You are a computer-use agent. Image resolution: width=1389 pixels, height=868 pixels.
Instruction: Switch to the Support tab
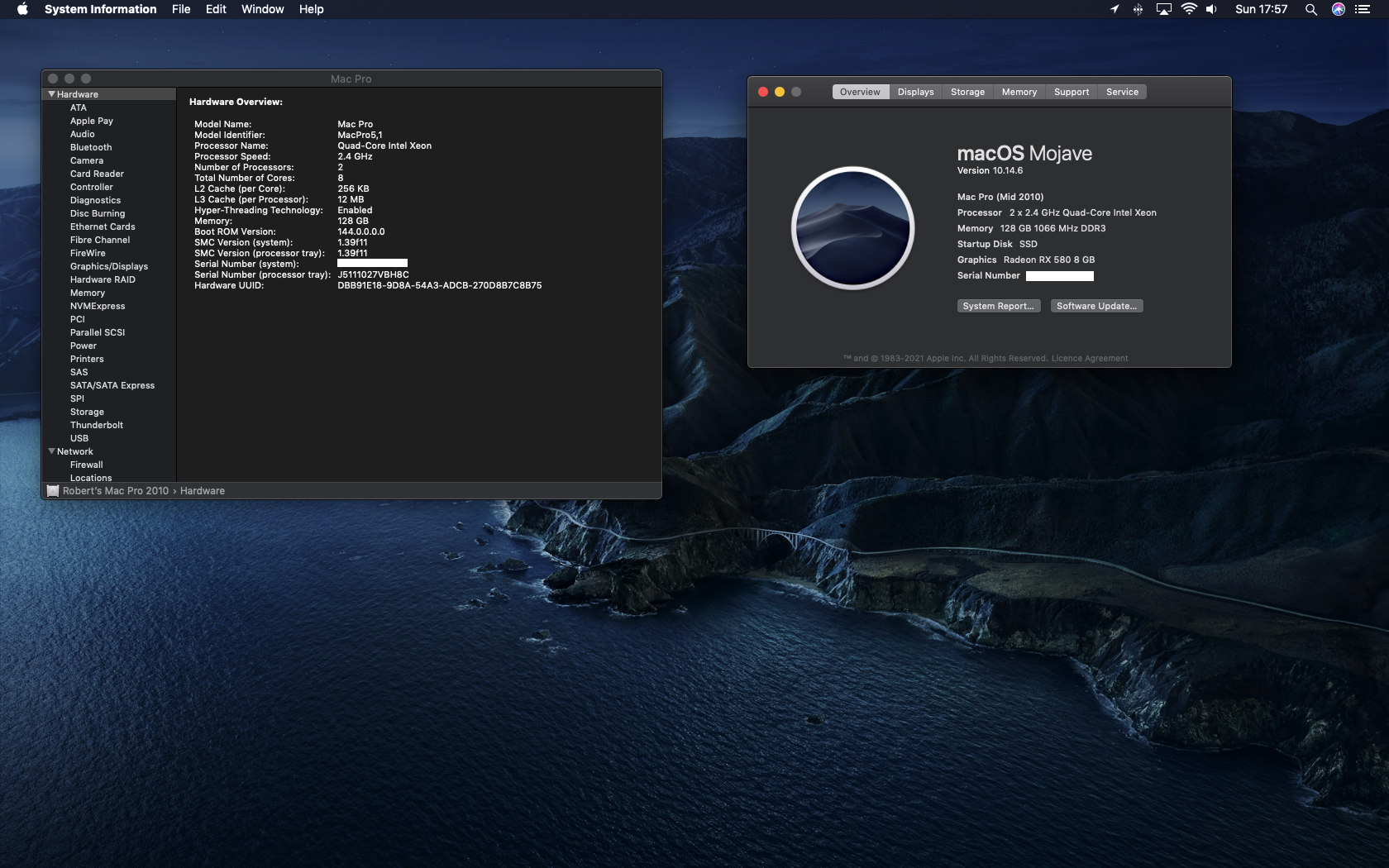1072,92
